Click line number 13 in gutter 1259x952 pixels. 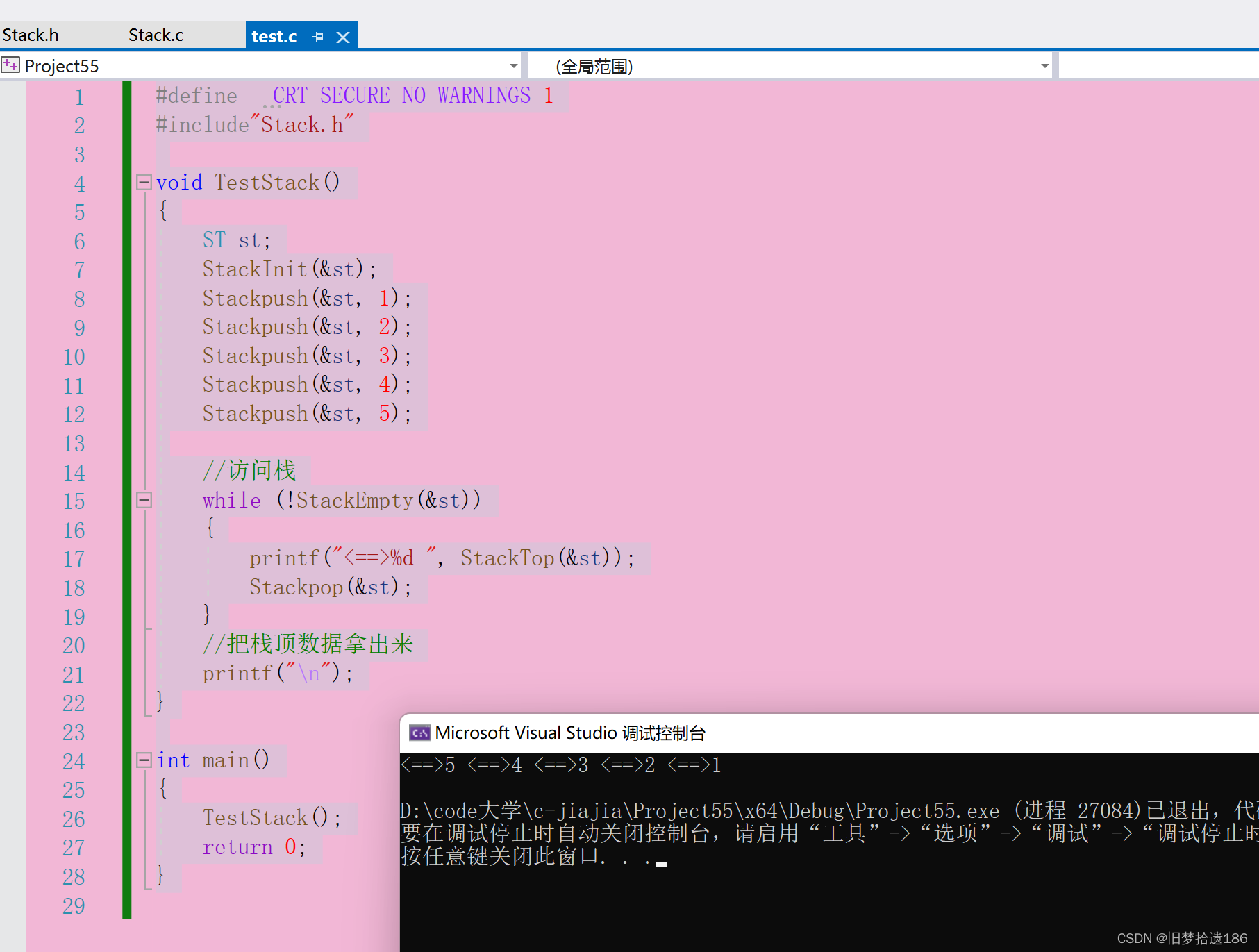pyautogui.click(x=74, y=443)
